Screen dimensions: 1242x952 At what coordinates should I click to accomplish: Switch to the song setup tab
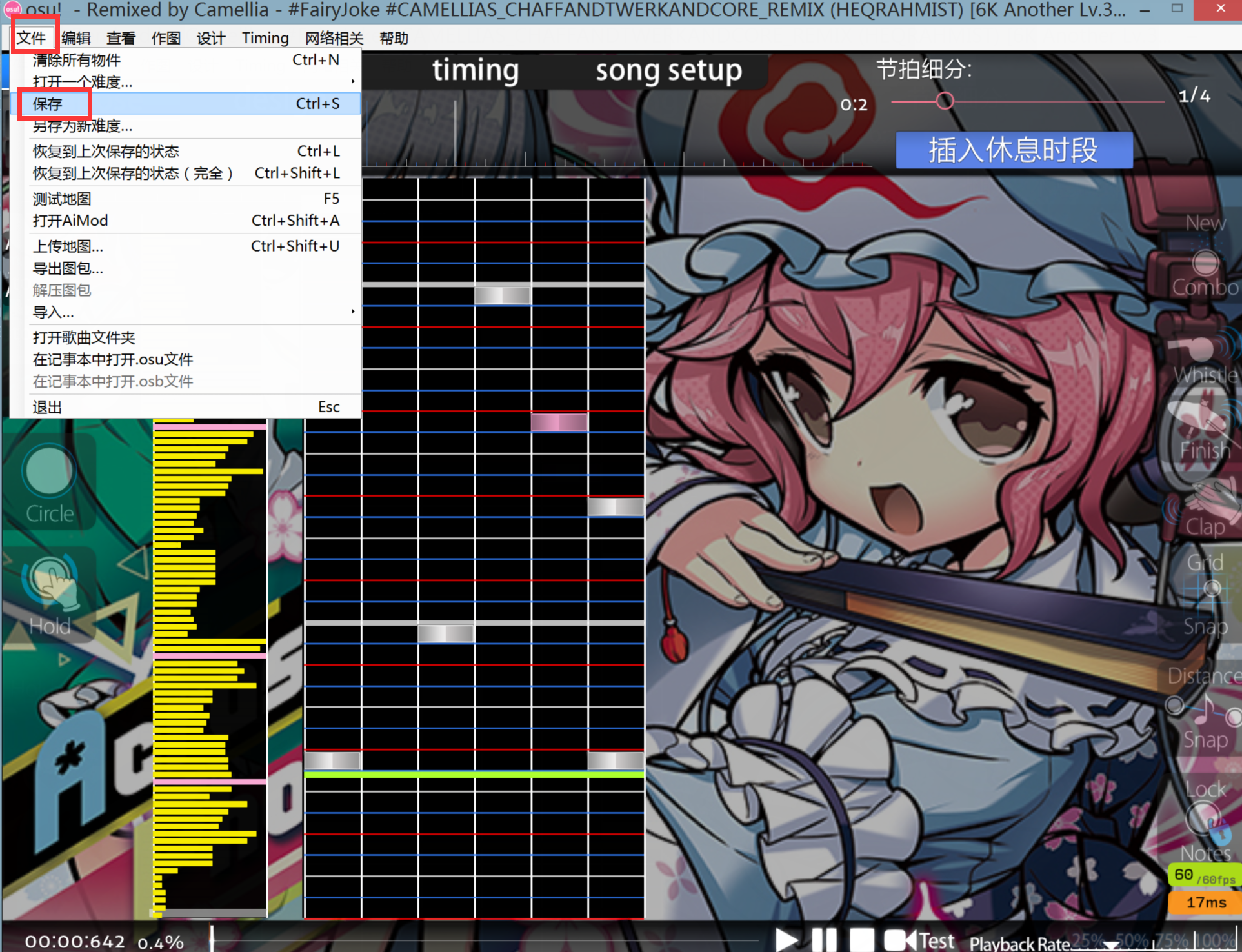[x=668, y=70]
